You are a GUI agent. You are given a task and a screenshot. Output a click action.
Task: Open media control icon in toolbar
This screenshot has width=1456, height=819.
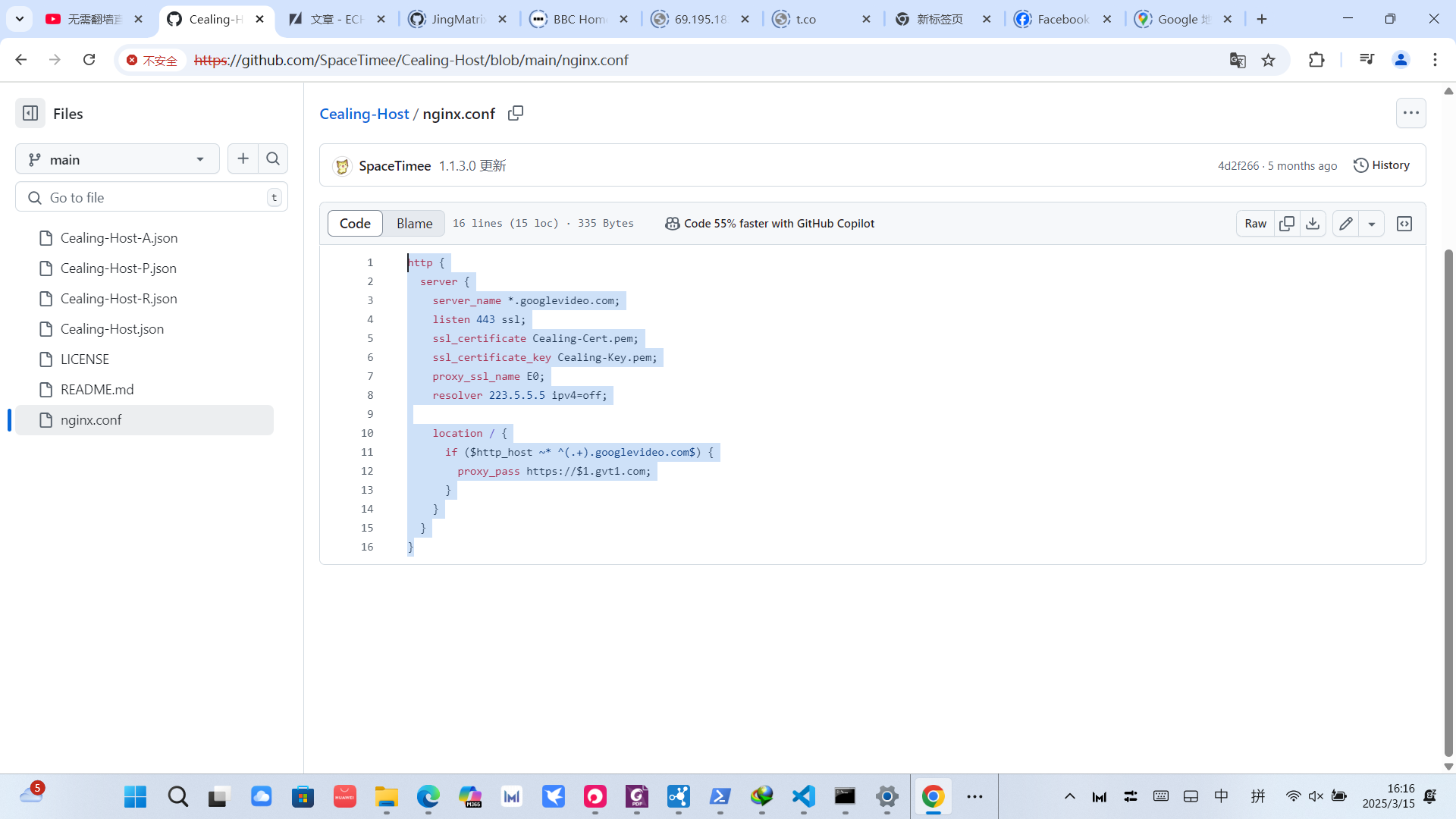[1367, 59]
